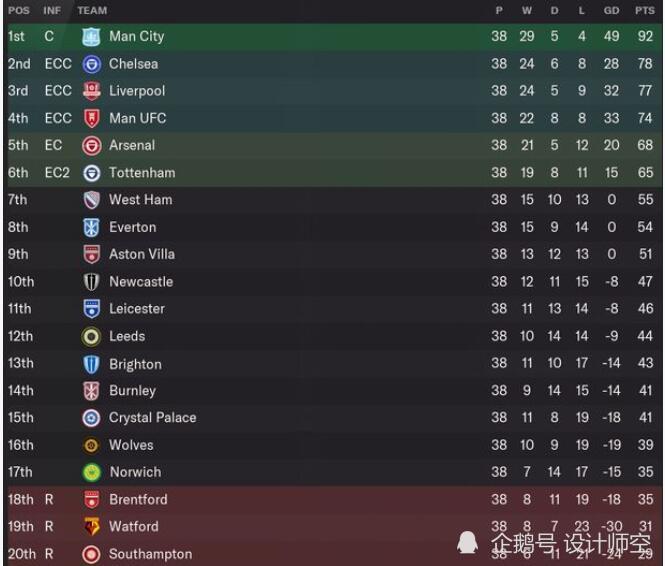The image size is (665, 566).
Task: Click the Norwich green badge icon
Action: (91, 472)
